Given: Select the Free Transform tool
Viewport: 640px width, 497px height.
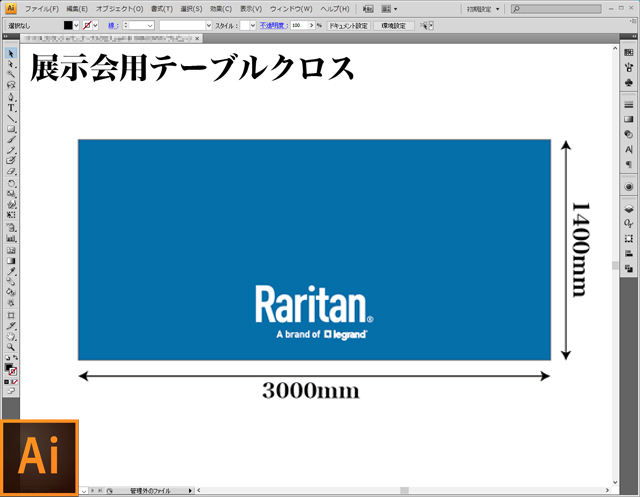Looking at the screenshot, I should click(x=11, y=215).
